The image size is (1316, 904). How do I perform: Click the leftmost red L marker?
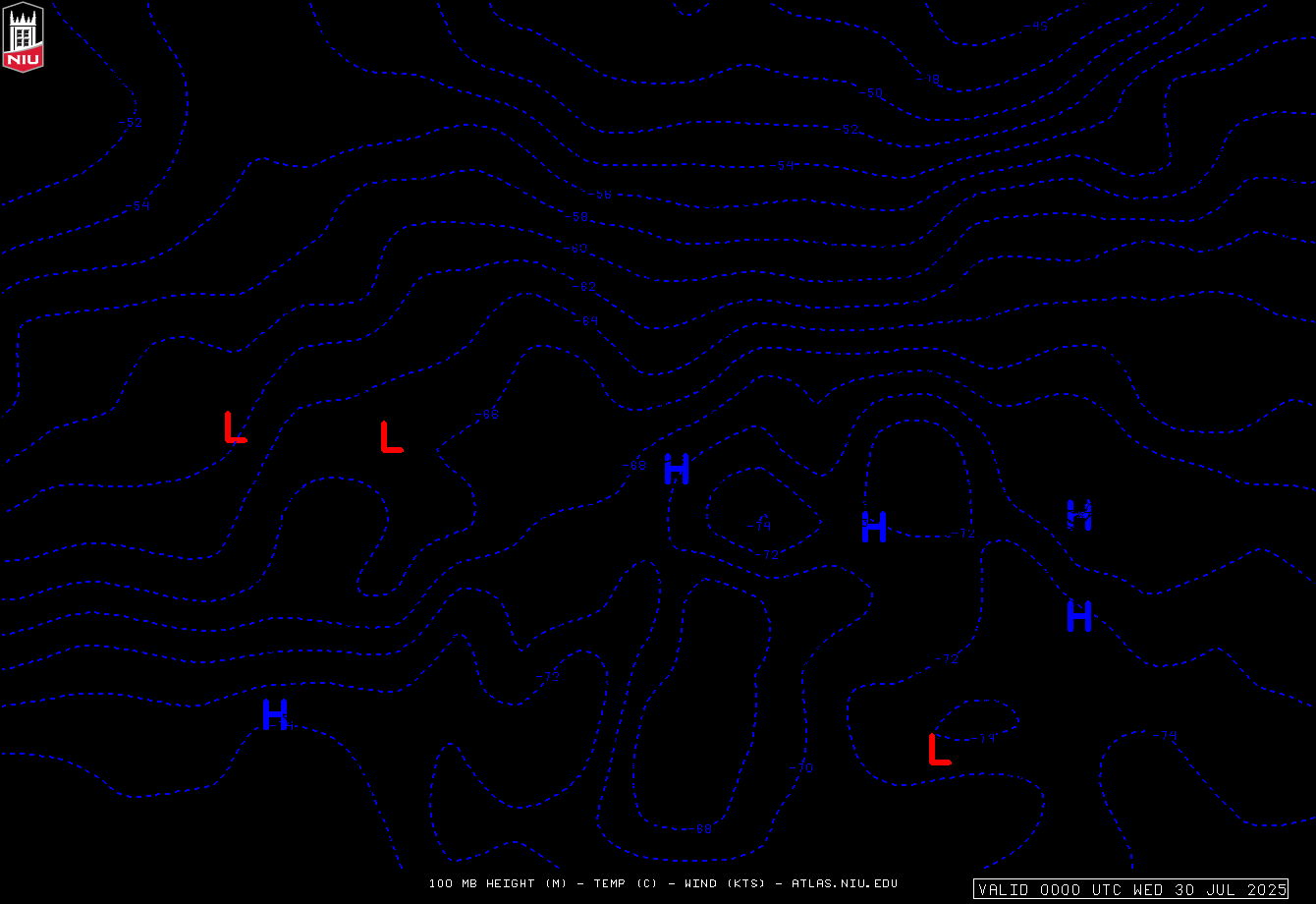pos(236,427)
